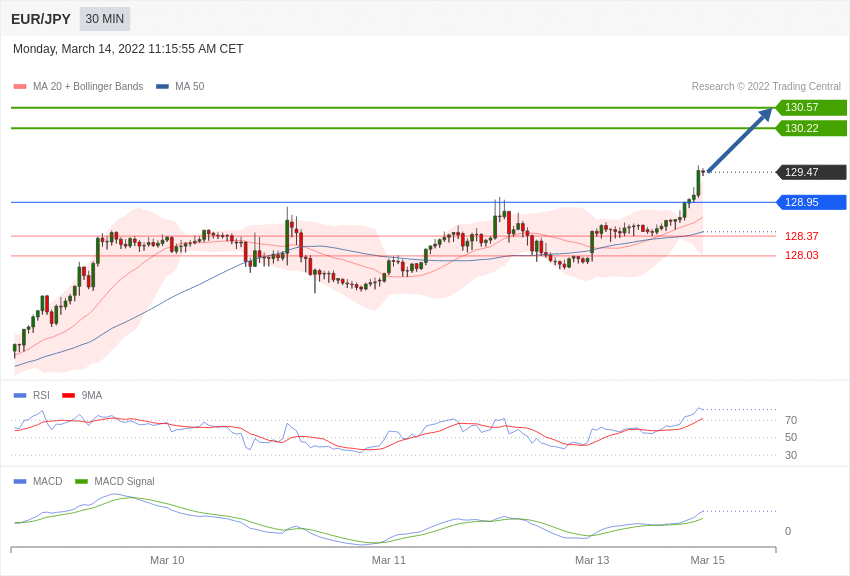
Task: Click the MA 50 legend label
Action: pos(190,86)
